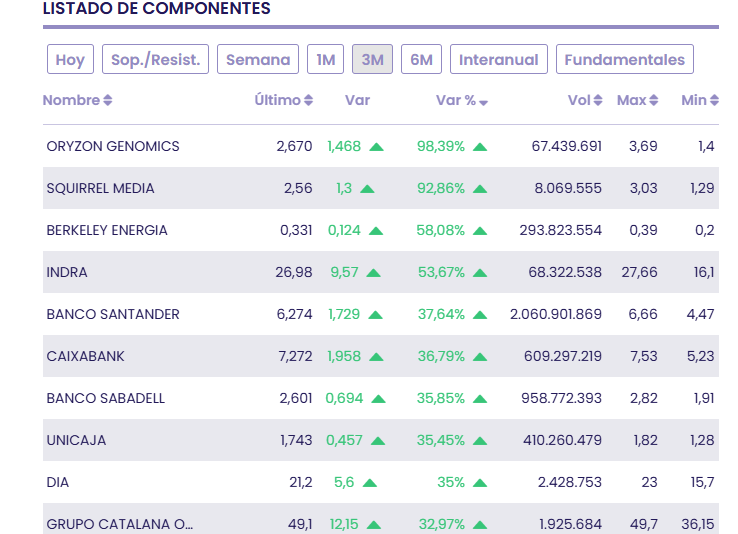Image resolution: width=738 pixels, height=534 pixels.
Task: Open the CAIXABANK component page
Action: [x=85, y=357]
